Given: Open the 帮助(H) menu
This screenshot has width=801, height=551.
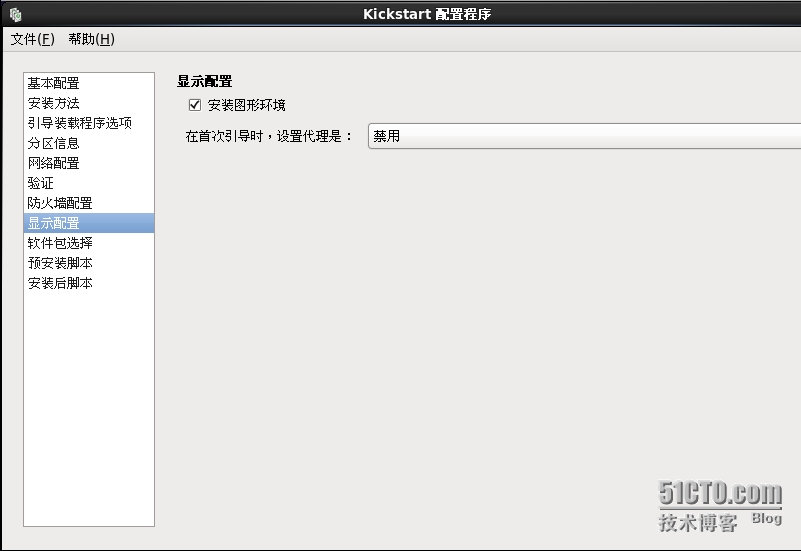Looking at the screenshot, I should coord(91,39).
